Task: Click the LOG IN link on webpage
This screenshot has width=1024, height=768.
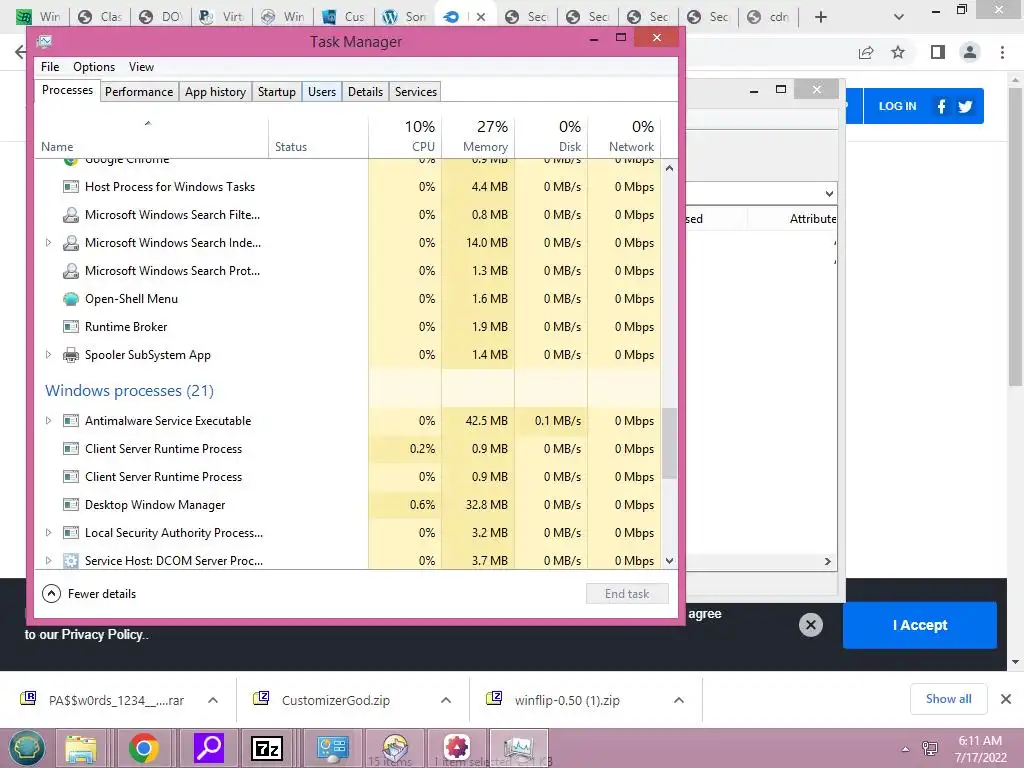Action: click(x=897, y=106)
